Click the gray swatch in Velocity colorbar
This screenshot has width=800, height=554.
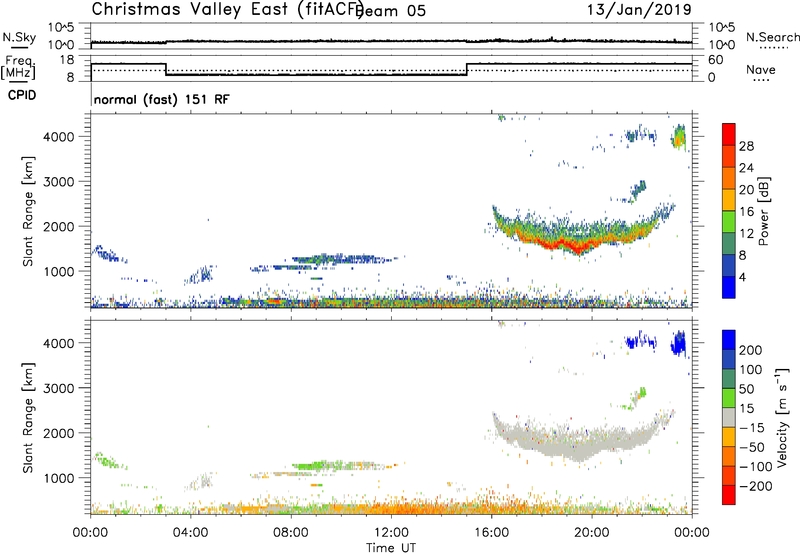click(729, 418)
